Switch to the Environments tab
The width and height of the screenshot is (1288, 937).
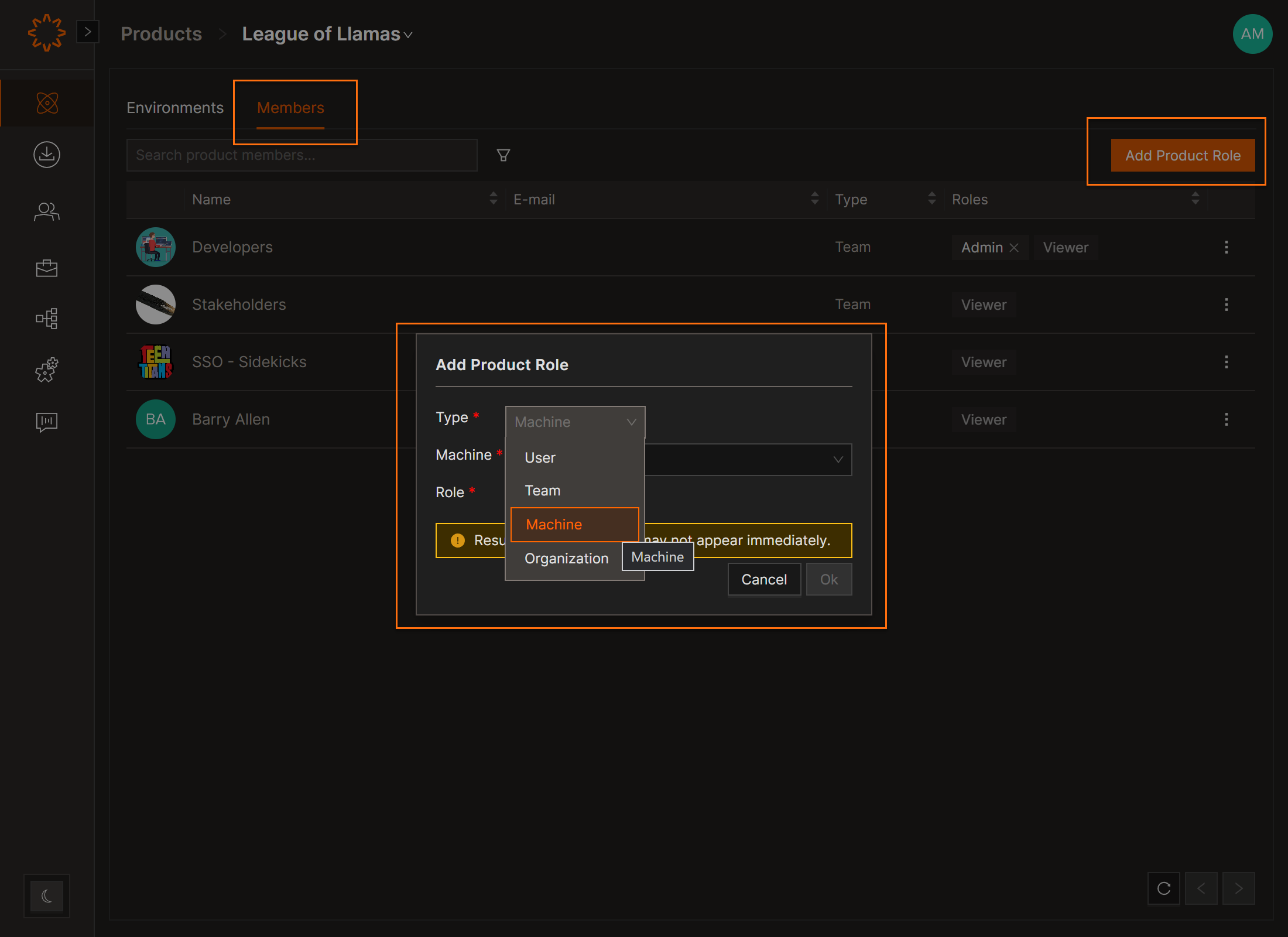(x=175, y=108)
